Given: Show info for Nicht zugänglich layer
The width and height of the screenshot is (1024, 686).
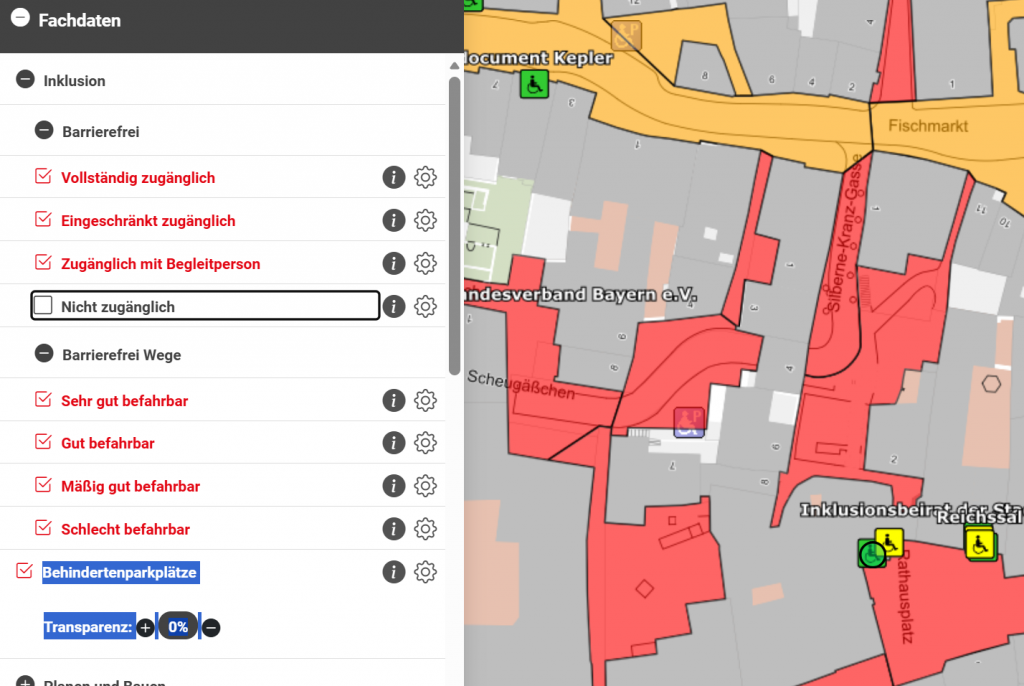Looking at the screenshot, I should [x=394, y=306].
